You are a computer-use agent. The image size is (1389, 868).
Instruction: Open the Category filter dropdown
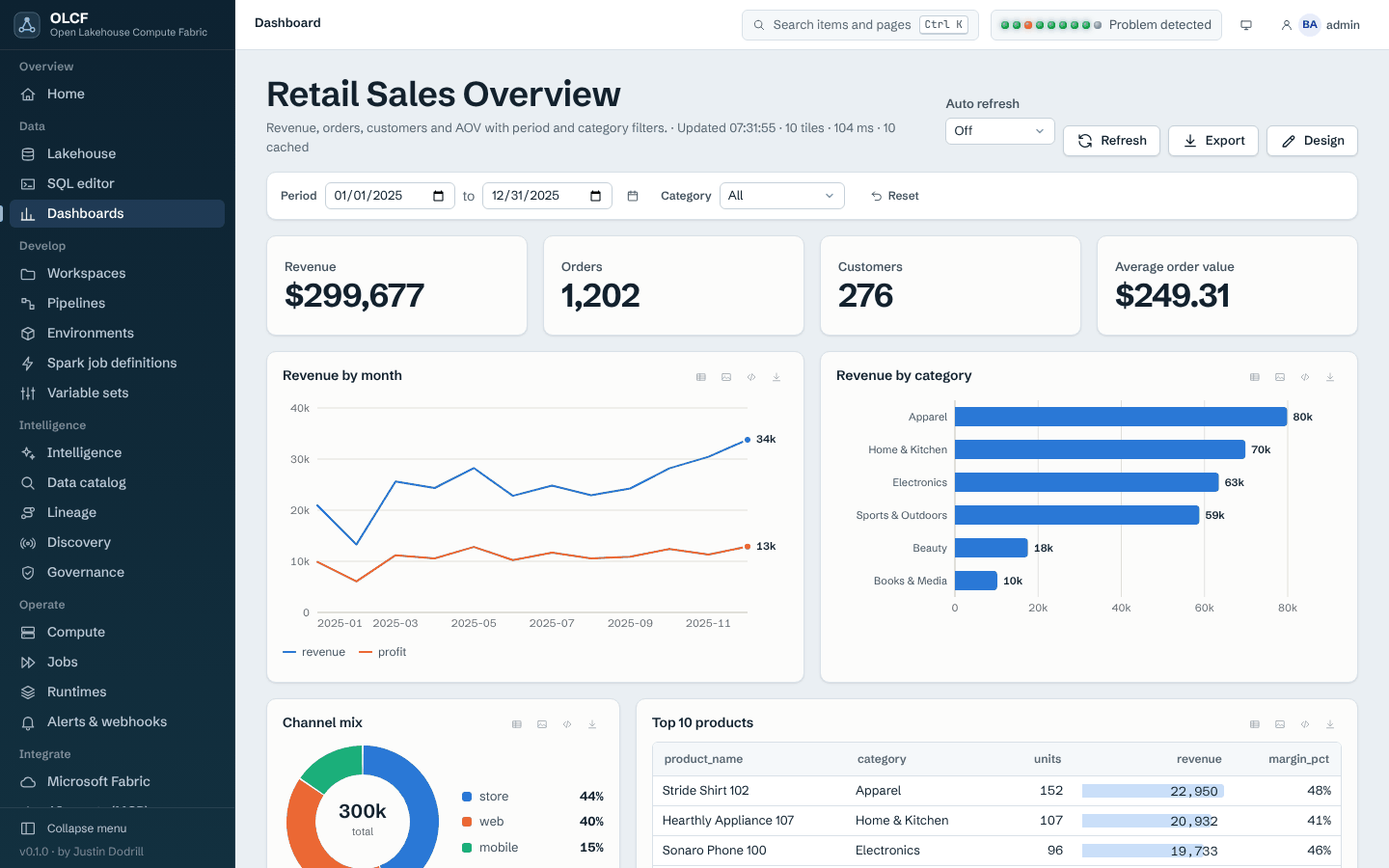[x=782, y=196]
